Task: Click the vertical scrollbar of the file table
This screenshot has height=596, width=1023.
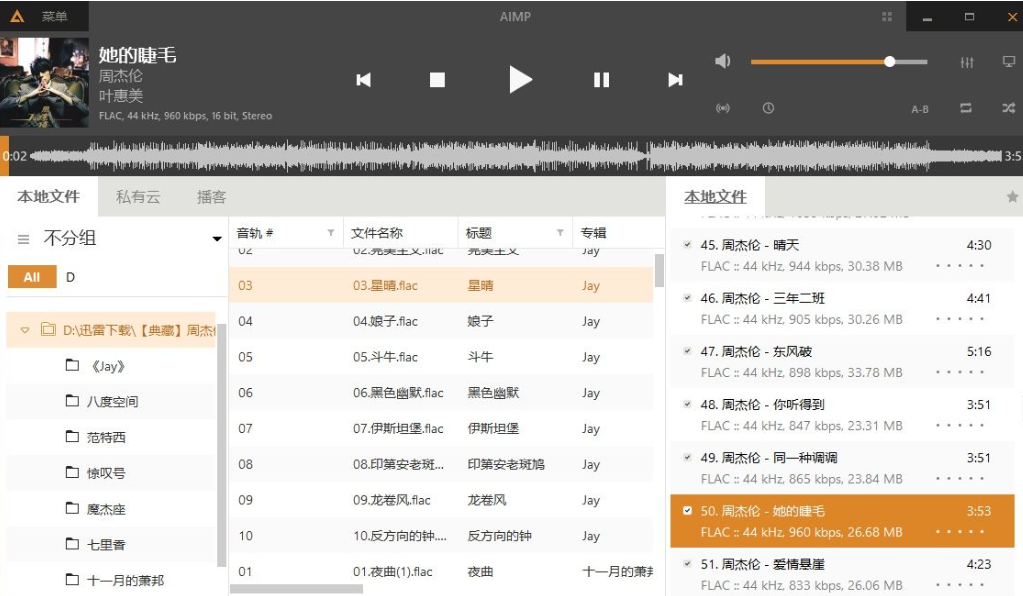Action: coord(659,270)
